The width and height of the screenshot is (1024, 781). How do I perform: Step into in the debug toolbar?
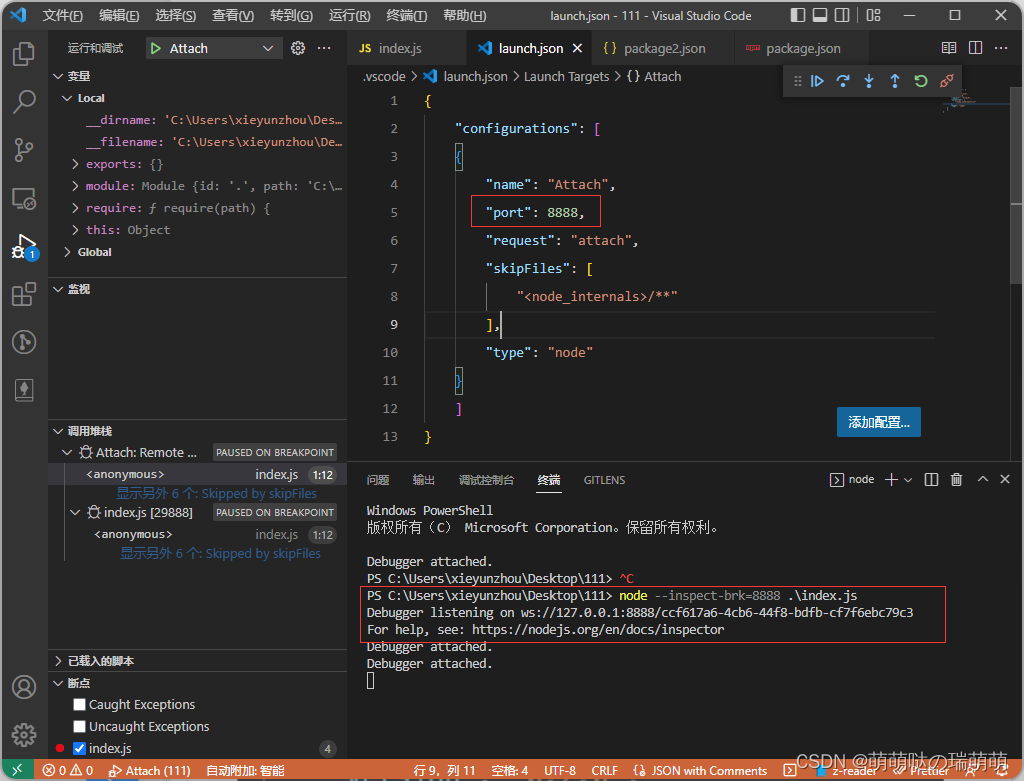(869, 81)
